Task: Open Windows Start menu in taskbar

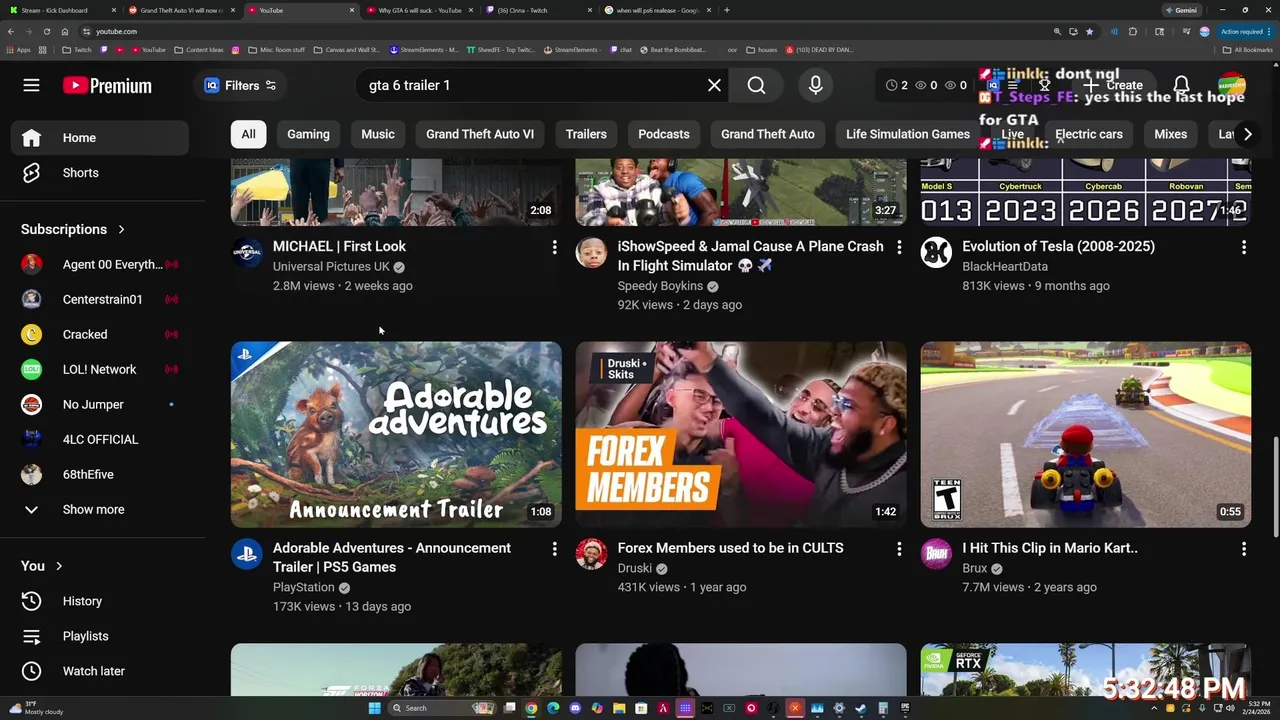Action: coord(374,708)
